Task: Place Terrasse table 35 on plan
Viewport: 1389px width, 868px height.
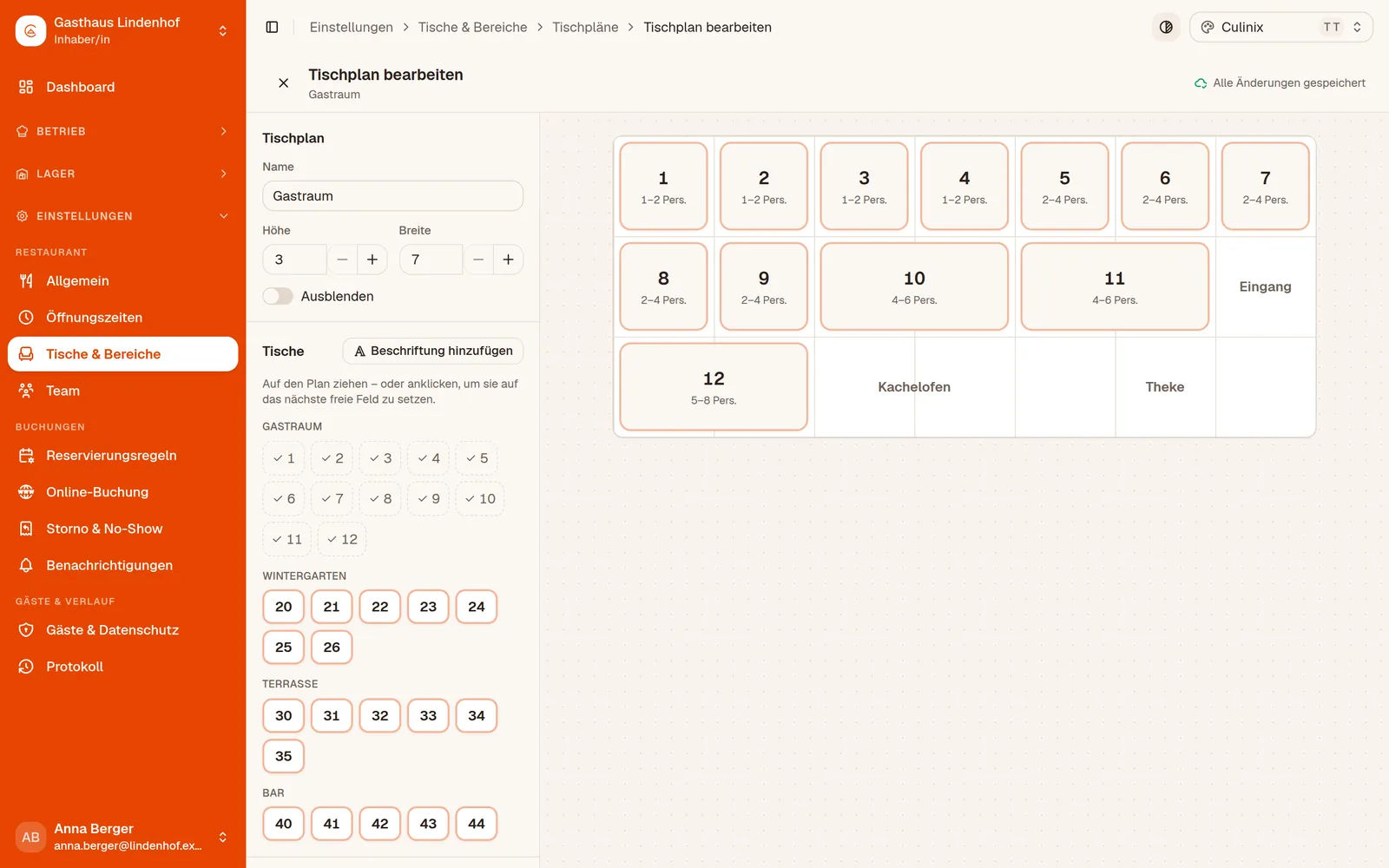Action: tap(284, 756)
